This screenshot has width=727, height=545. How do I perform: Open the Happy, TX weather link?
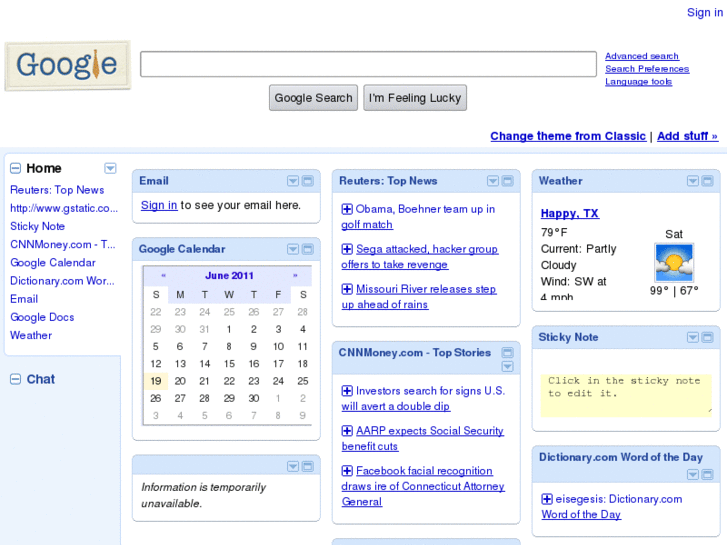[x=570, y=213]
